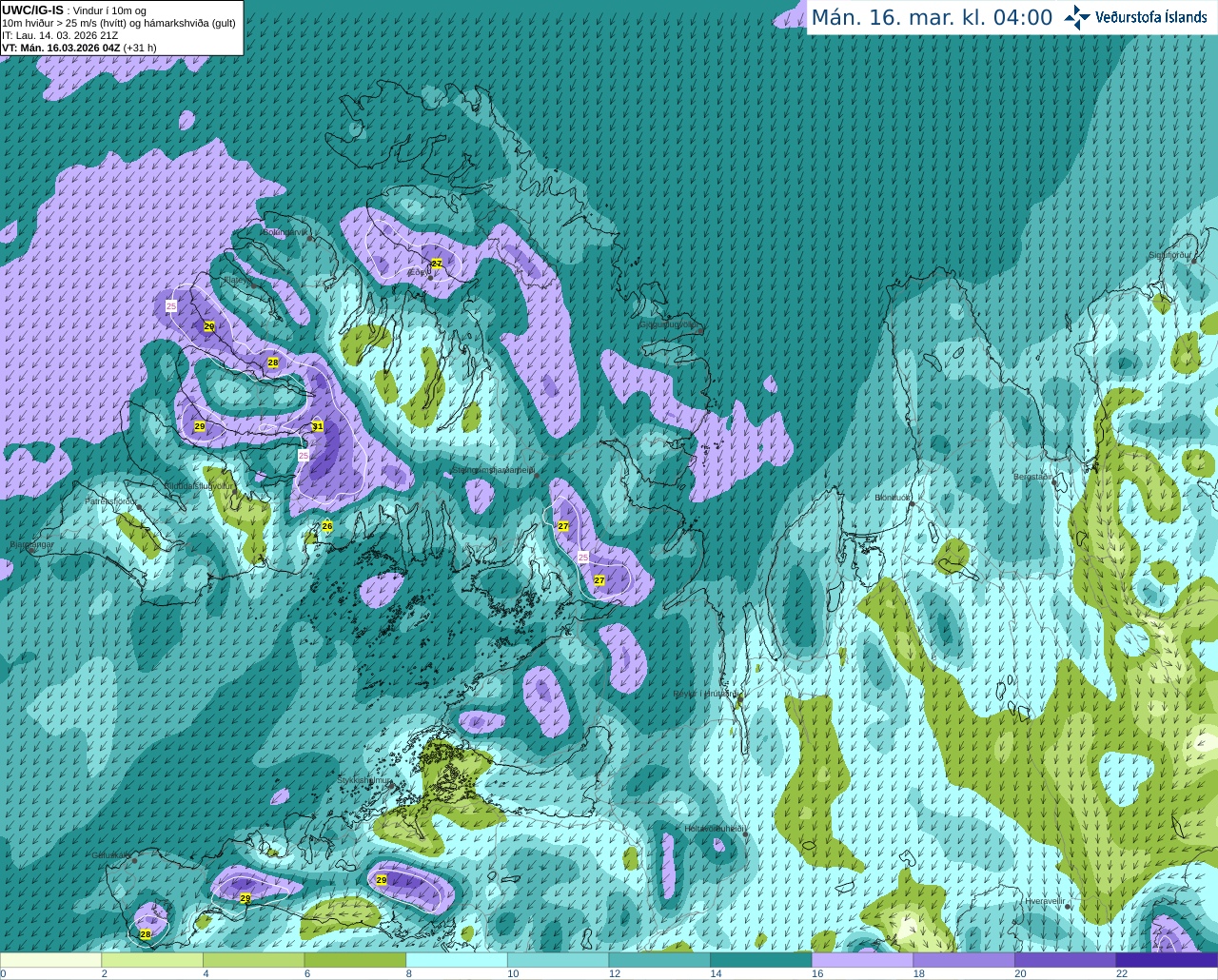This screenshot has height=980, width=1218.
Task: Click the Bjargtangar station label
Action: click(31, 544)
